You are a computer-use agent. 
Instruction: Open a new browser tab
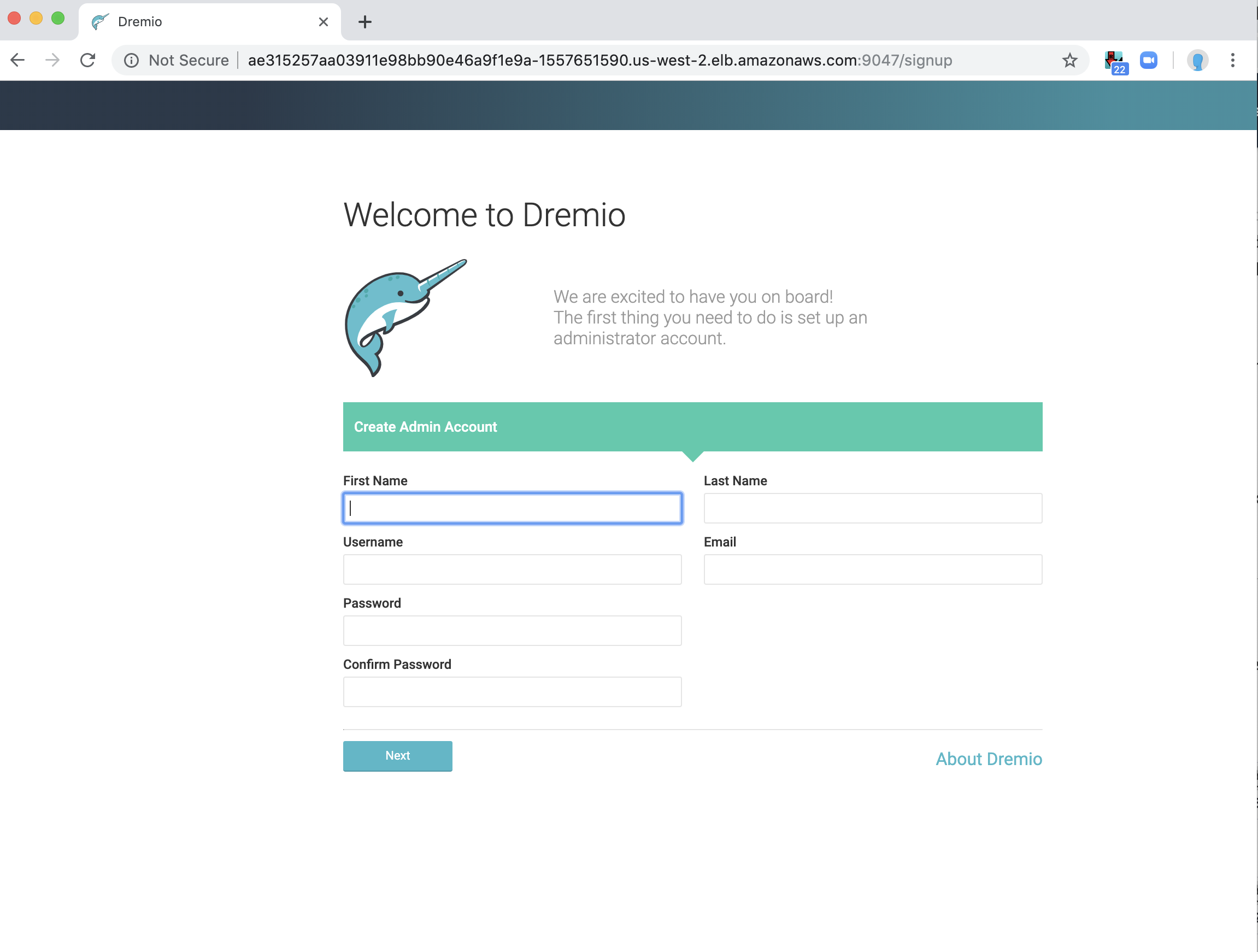[365, 22]
